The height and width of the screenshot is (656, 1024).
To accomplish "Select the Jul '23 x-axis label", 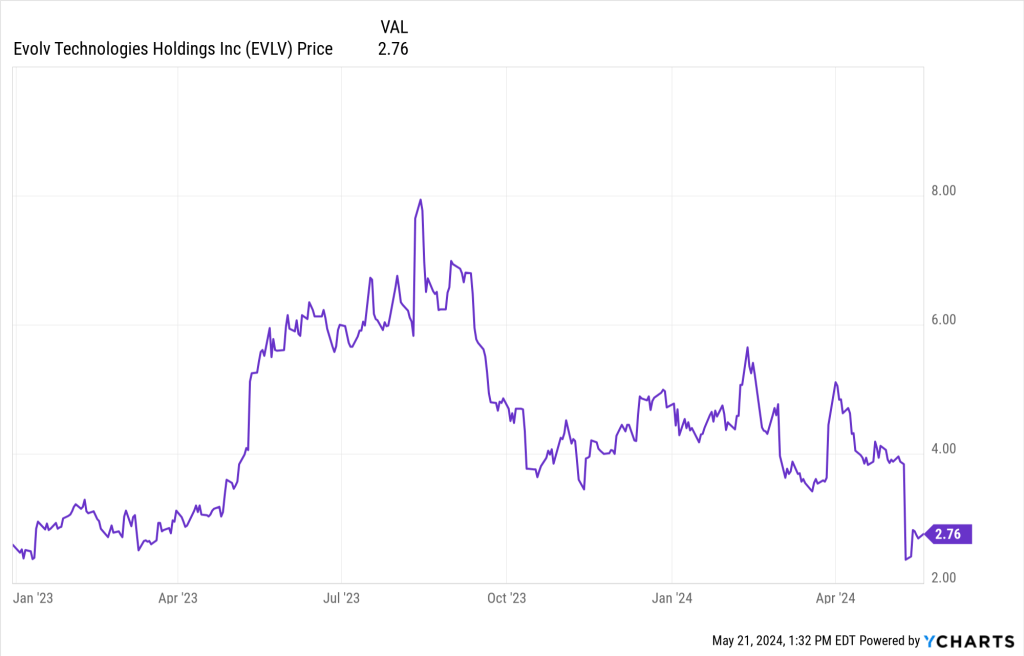I will 341,598.
